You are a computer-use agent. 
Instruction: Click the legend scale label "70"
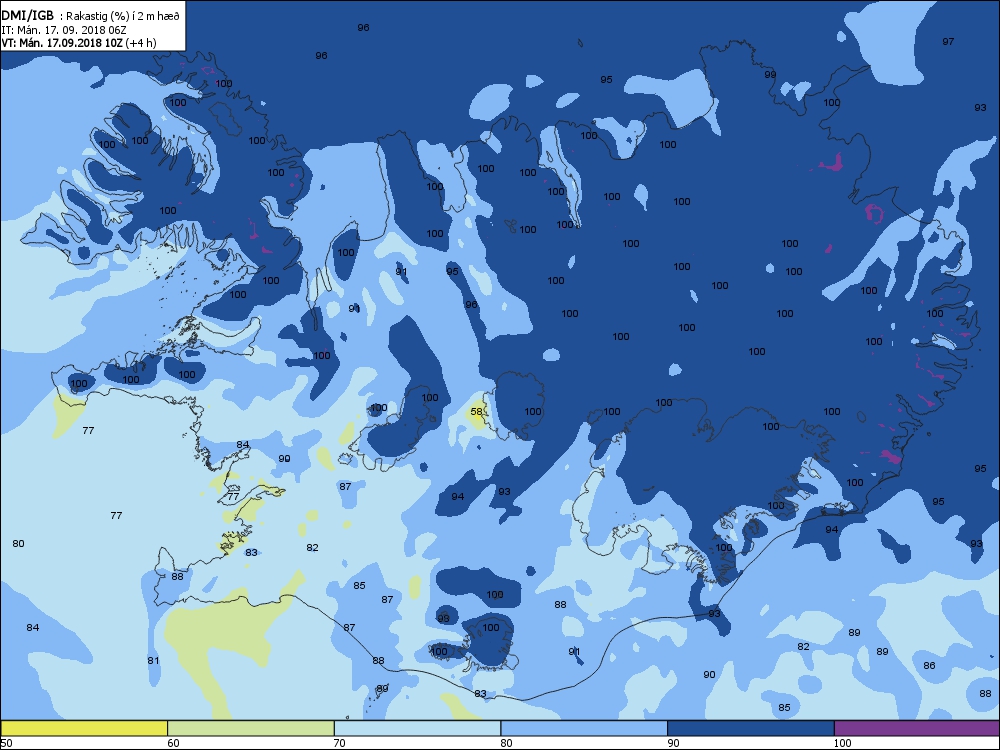[340, 743]
